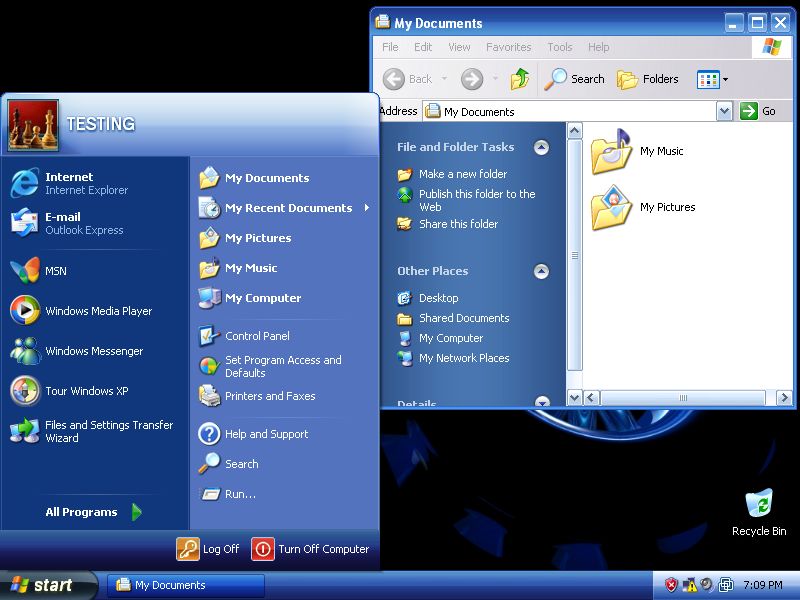The width and height of the screenshot is (800, 600).
Task: Open the View menu
Action: (459, 47)
